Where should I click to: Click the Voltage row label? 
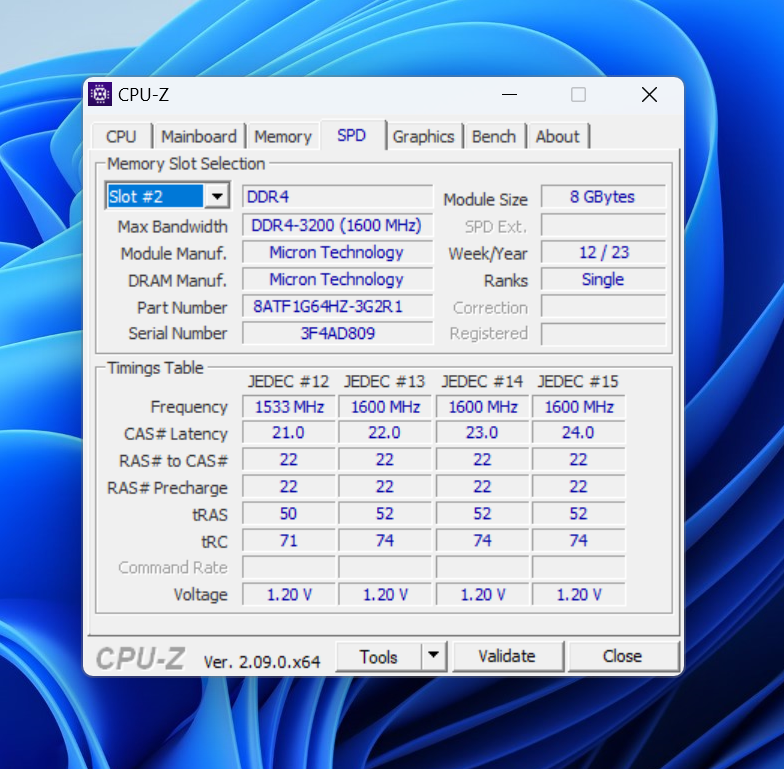(x=200, y=594)
